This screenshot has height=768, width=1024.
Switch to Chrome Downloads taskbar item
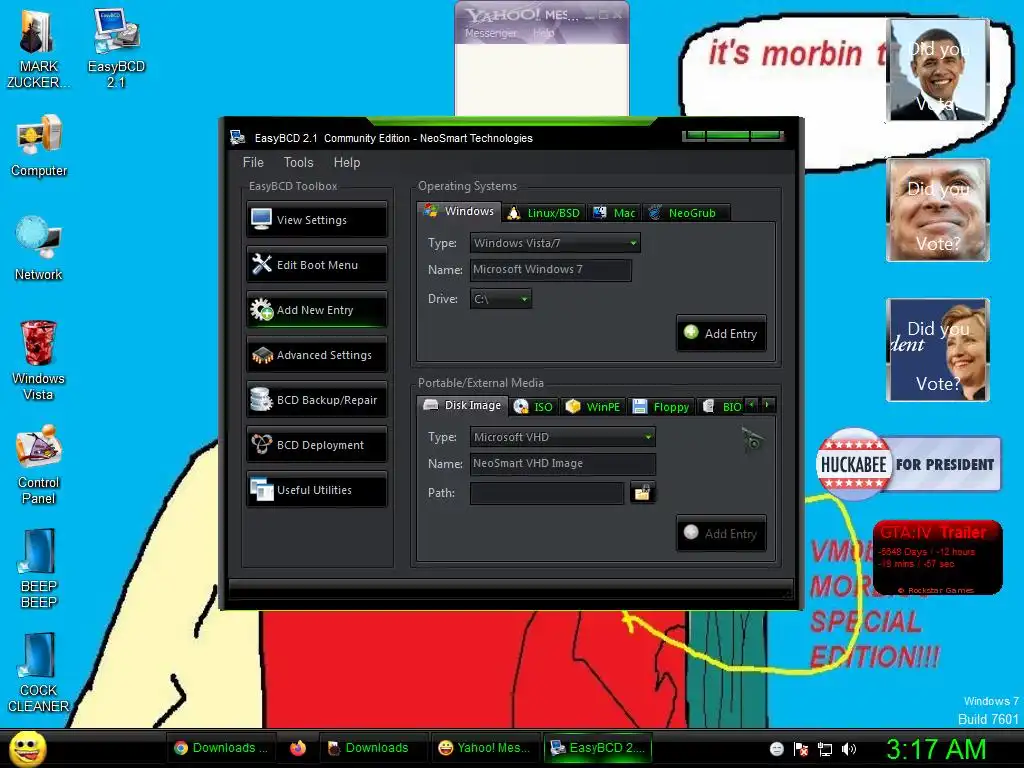221,748
